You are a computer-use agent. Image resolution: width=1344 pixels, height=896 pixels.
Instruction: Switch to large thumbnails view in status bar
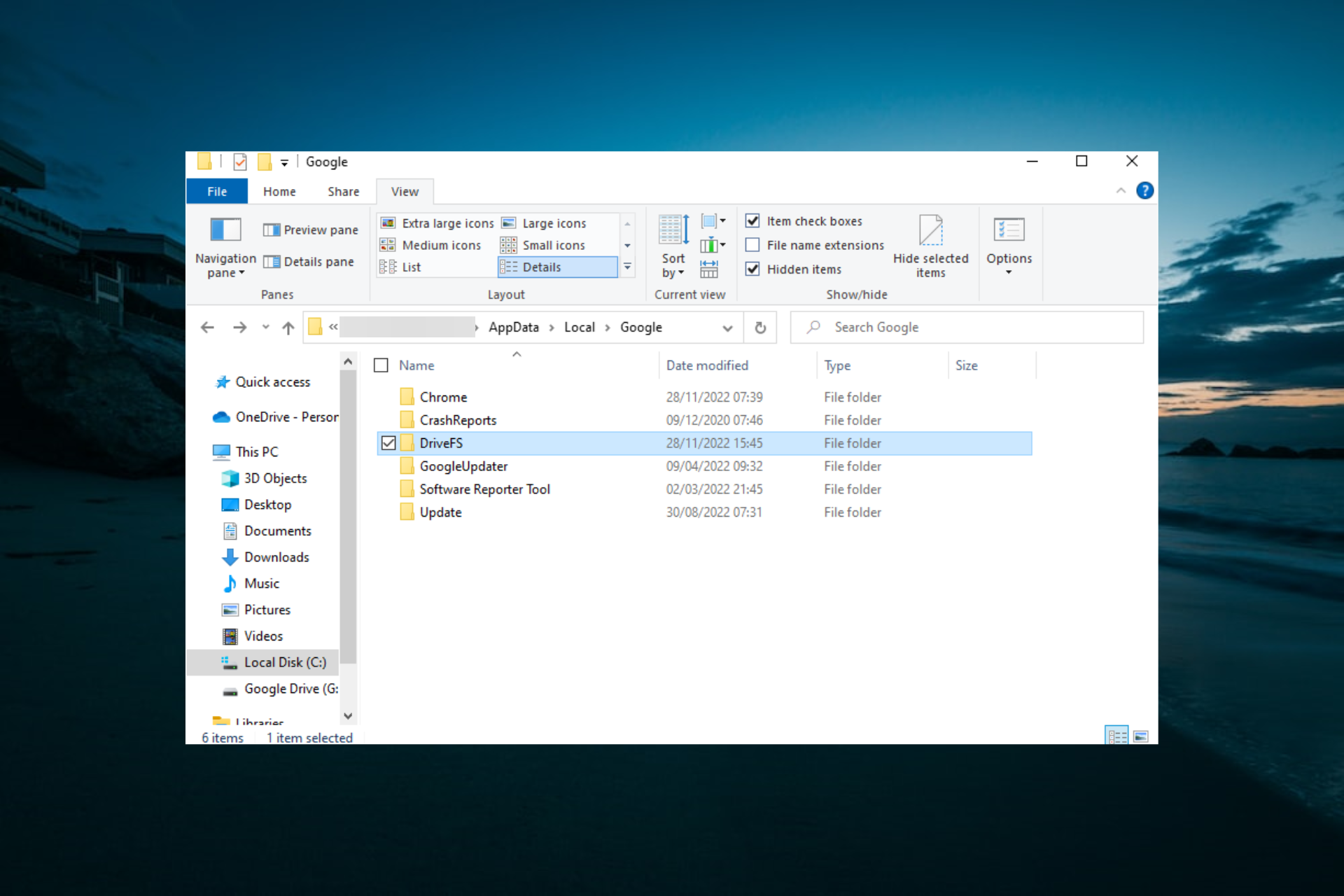coord(1141,736)
